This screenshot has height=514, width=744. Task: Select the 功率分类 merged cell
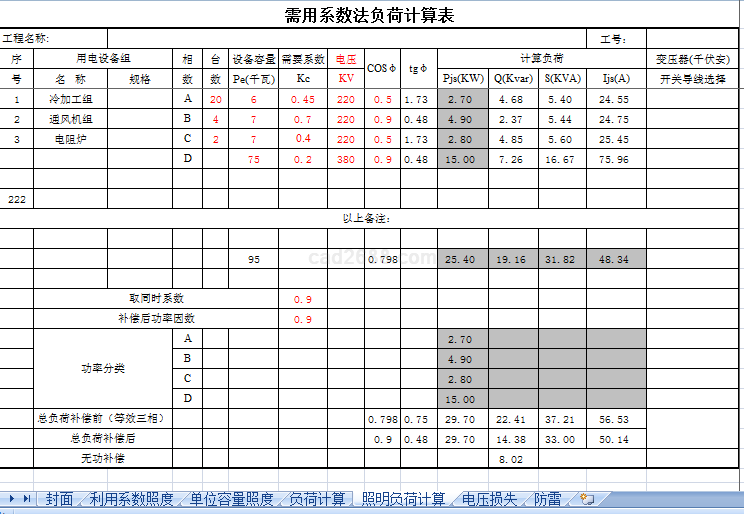click(x=103, y=369)
